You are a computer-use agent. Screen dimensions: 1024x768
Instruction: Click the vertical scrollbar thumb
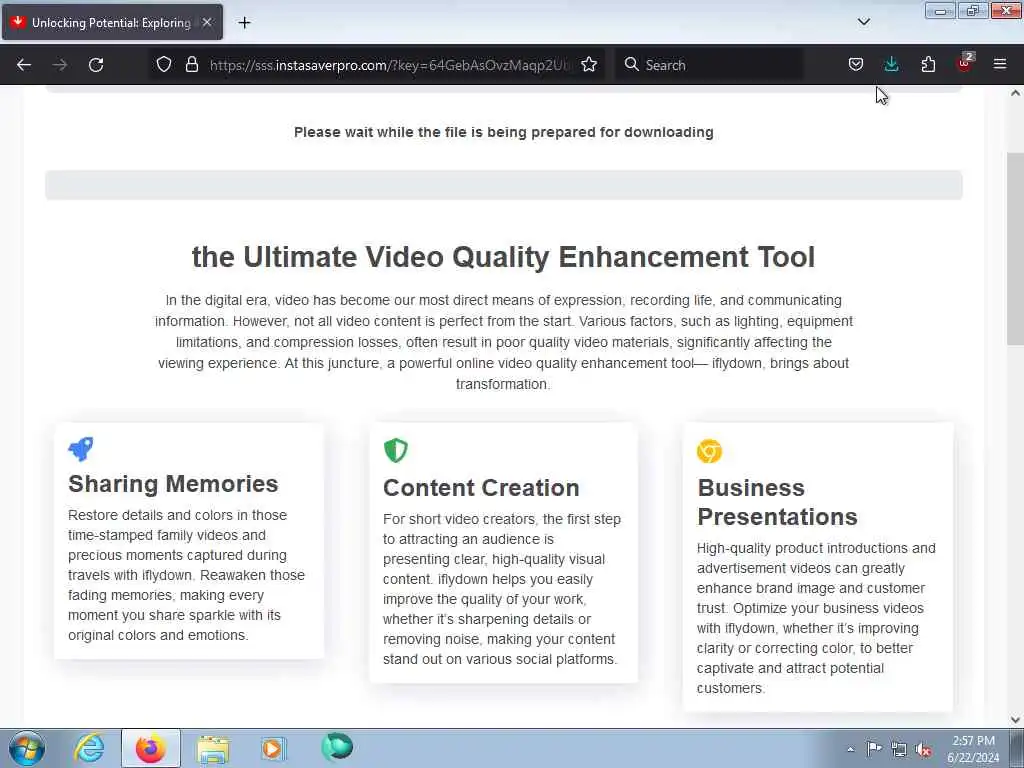click(x=1015, y=248)
